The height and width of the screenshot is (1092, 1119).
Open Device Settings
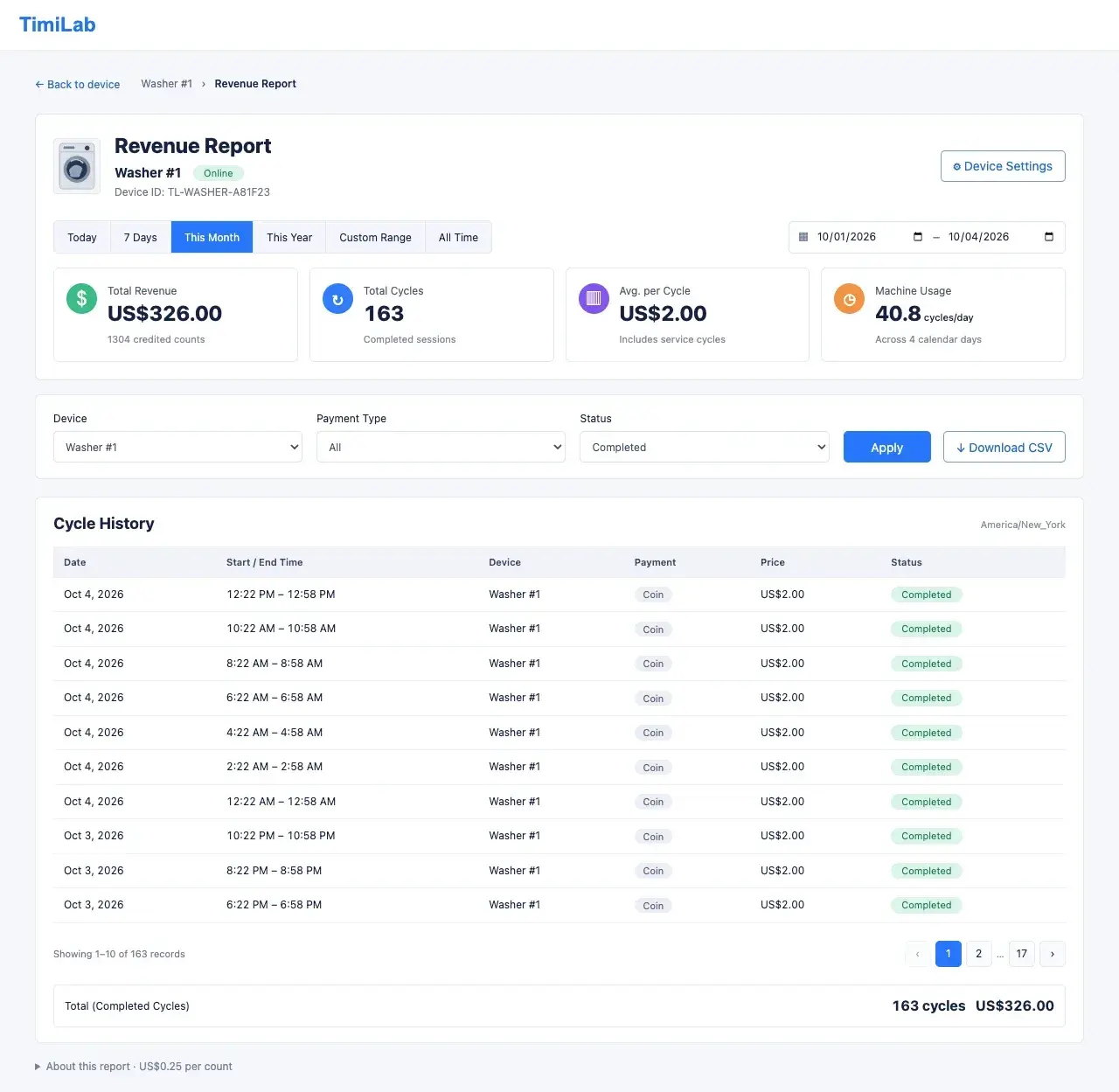(1003, 166)
